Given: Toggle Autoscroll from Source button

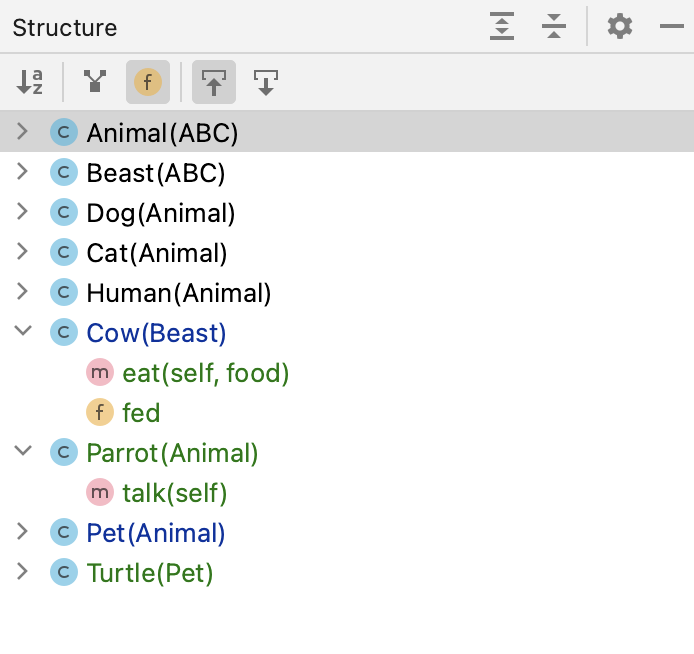Looking at the screenshot, I should (x=266, y=82).
